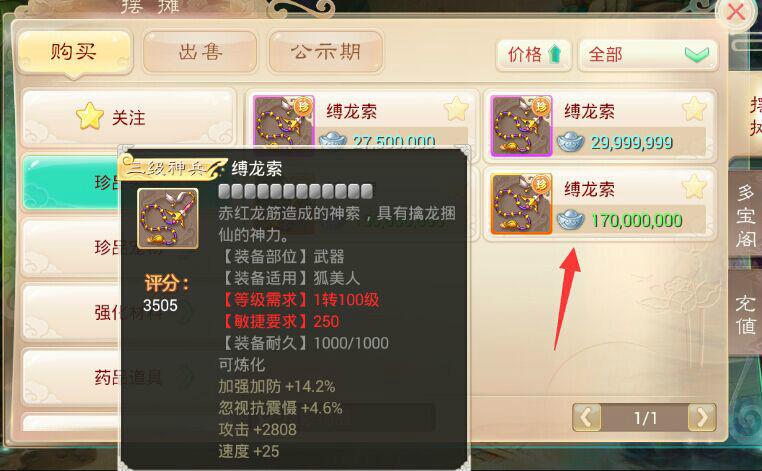Click the 缚龙索 item icon in tooltip
The image size is (762, 471).
[168, 218]
